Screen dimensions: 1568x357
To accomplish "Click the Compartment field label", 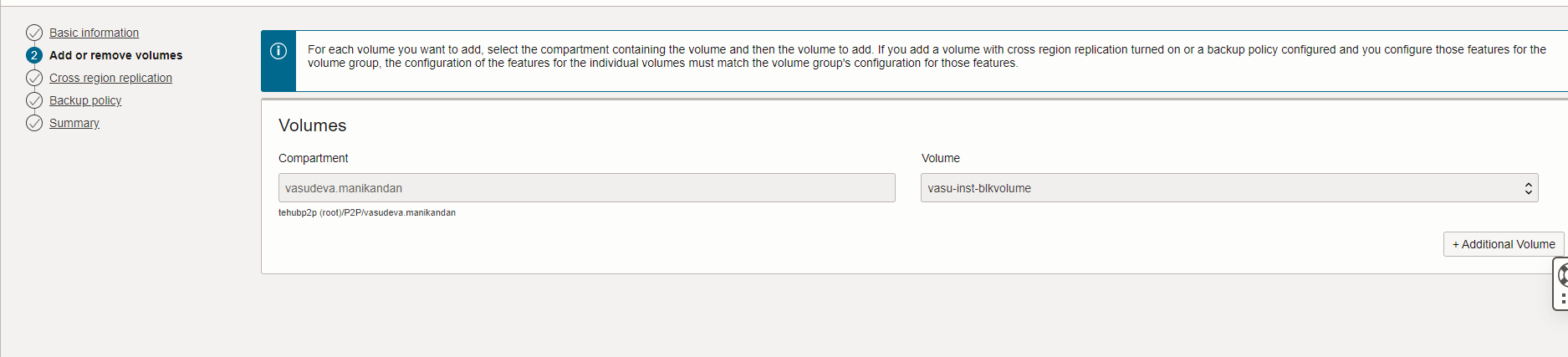I will [x=313, y=158].
